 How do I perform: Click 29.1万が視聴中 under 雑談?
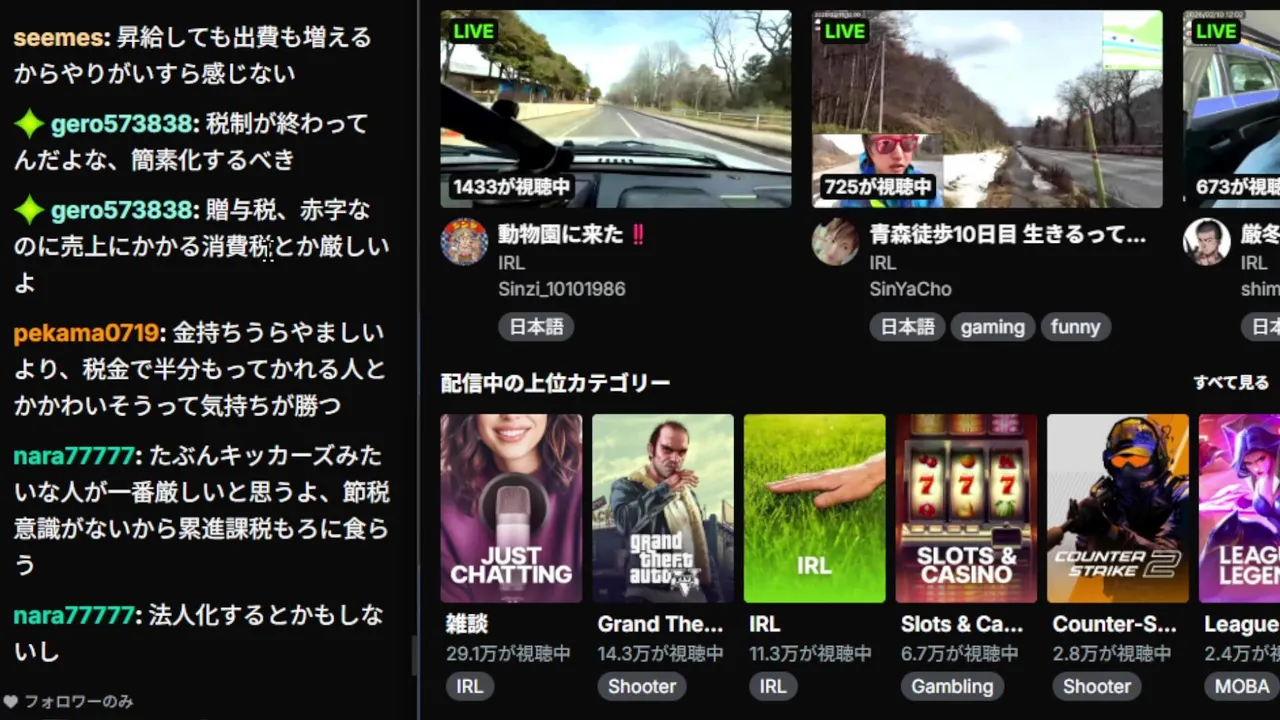[x=508, y=654]
